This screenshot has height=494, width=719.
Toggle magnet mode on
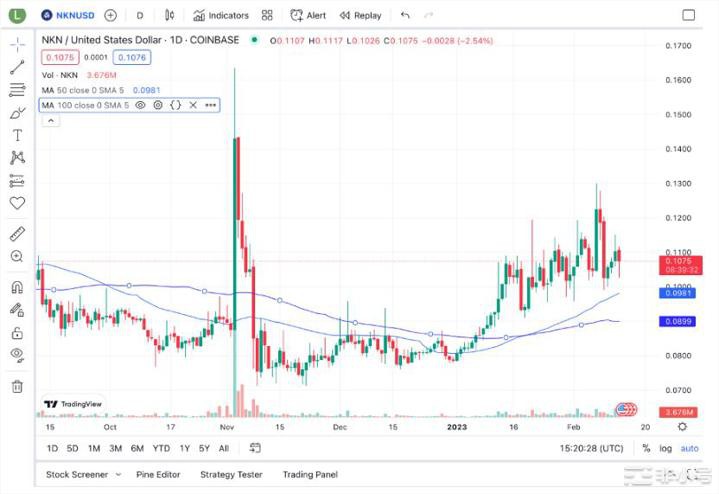pos(17,289)
